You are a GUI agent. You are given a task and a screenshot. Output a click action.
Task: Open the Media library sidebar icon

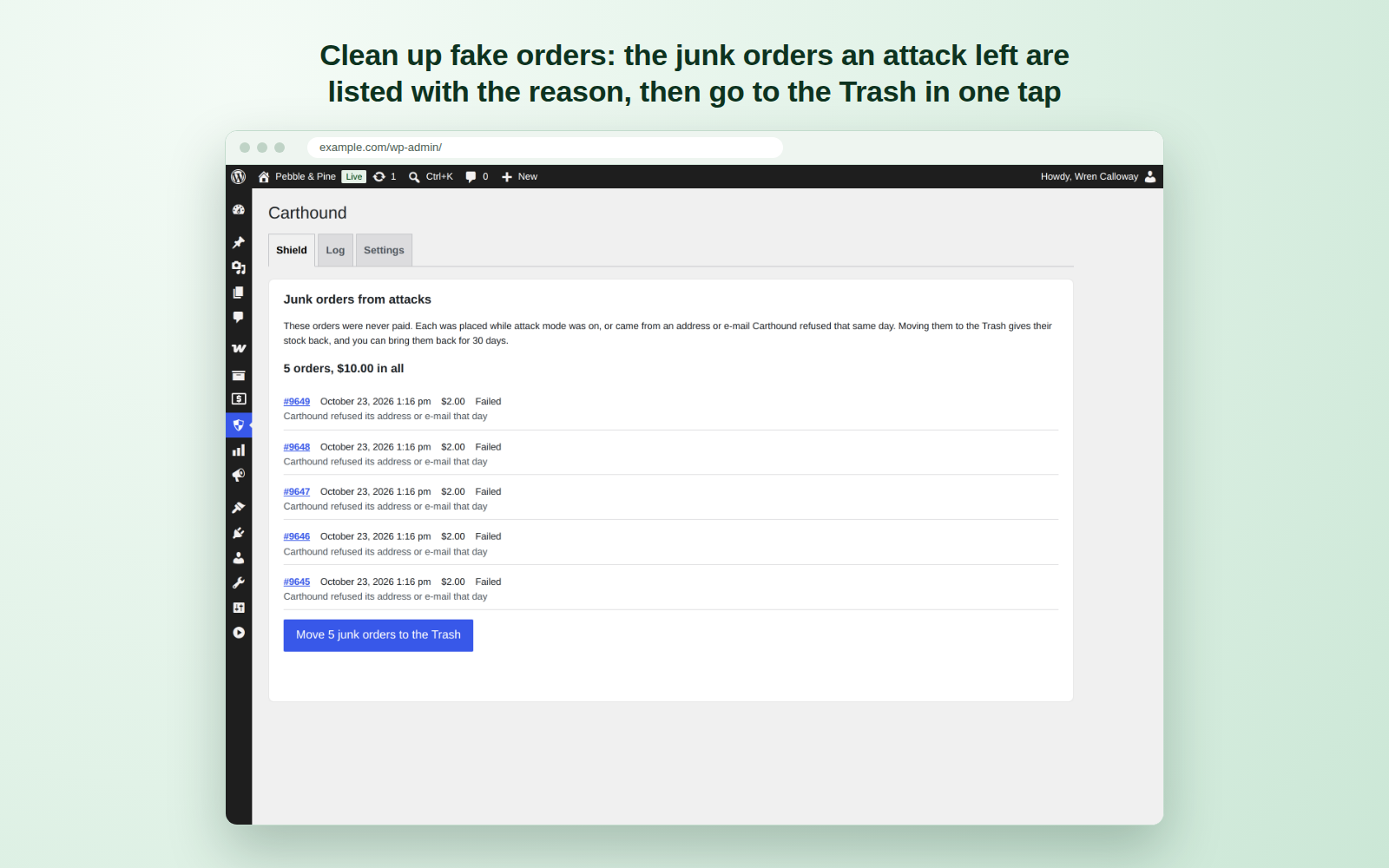239,268
